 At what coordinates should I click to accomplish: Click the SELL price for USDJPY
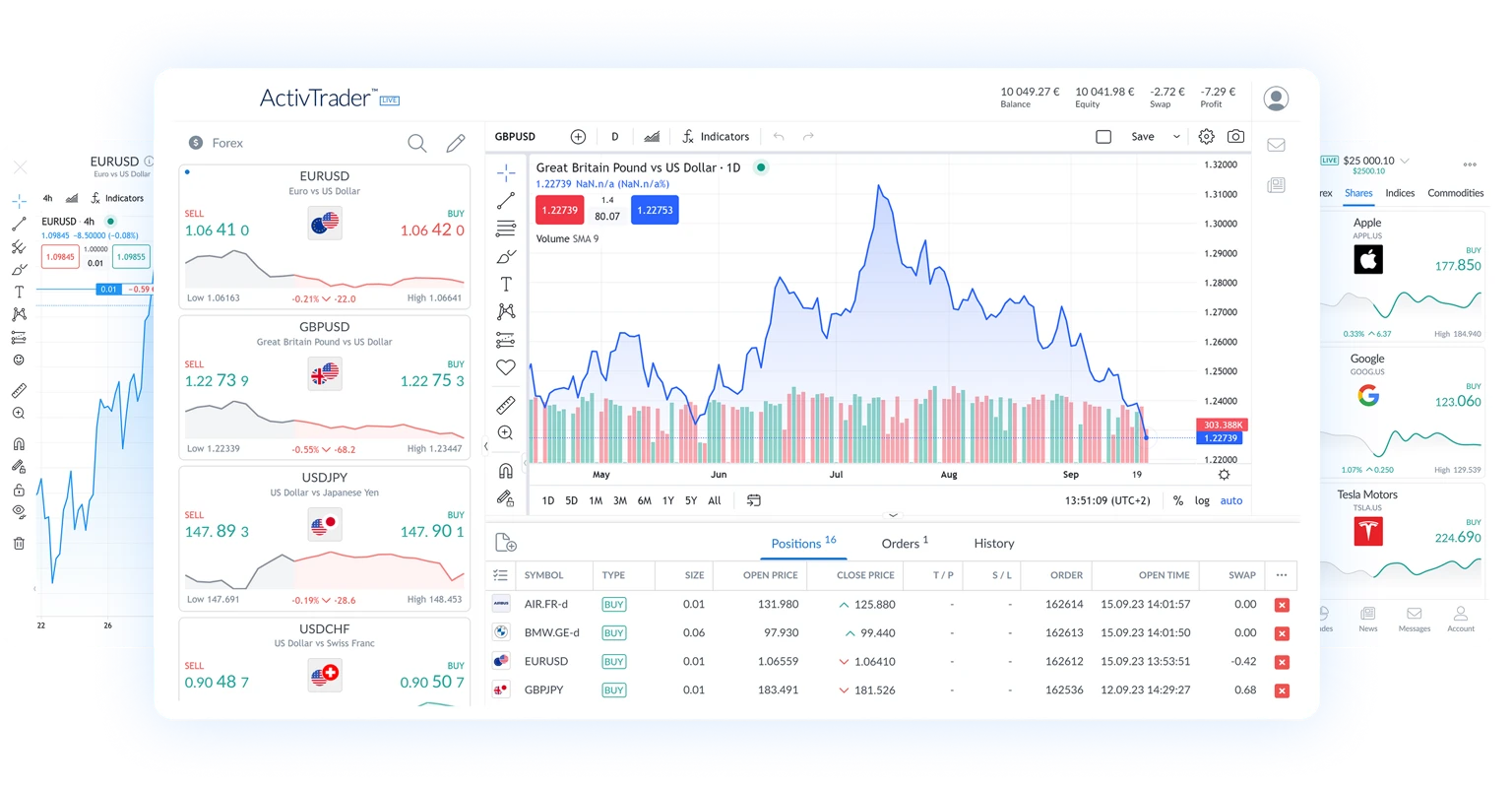[214, 531]
